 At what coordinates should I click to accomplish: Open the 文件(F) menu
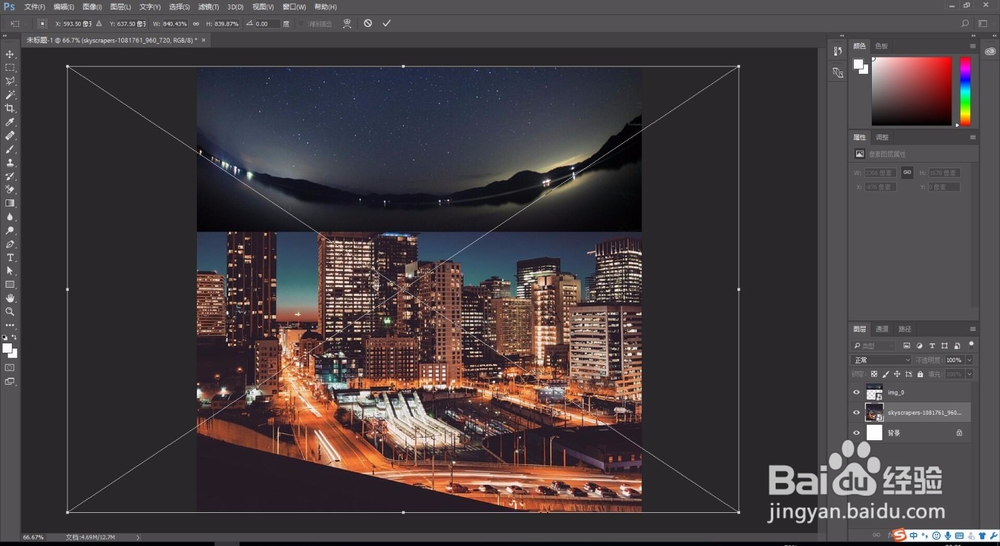tap(34, 6)
